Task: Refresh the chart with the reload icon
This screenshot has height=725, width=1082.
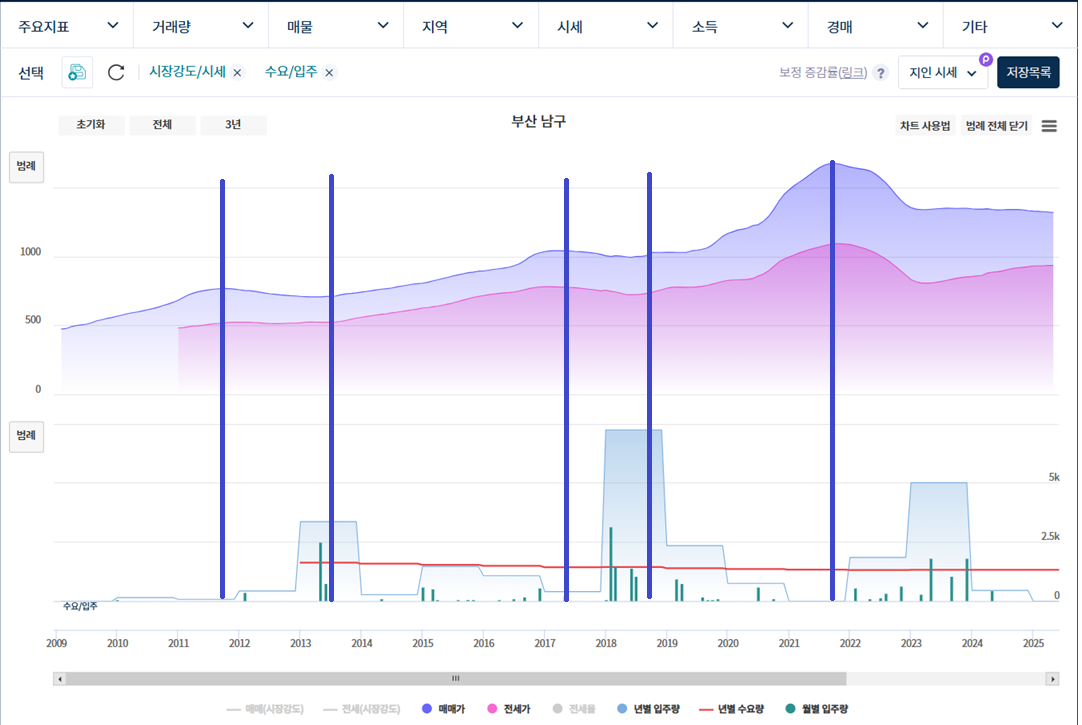Action: tap(114, 72)
